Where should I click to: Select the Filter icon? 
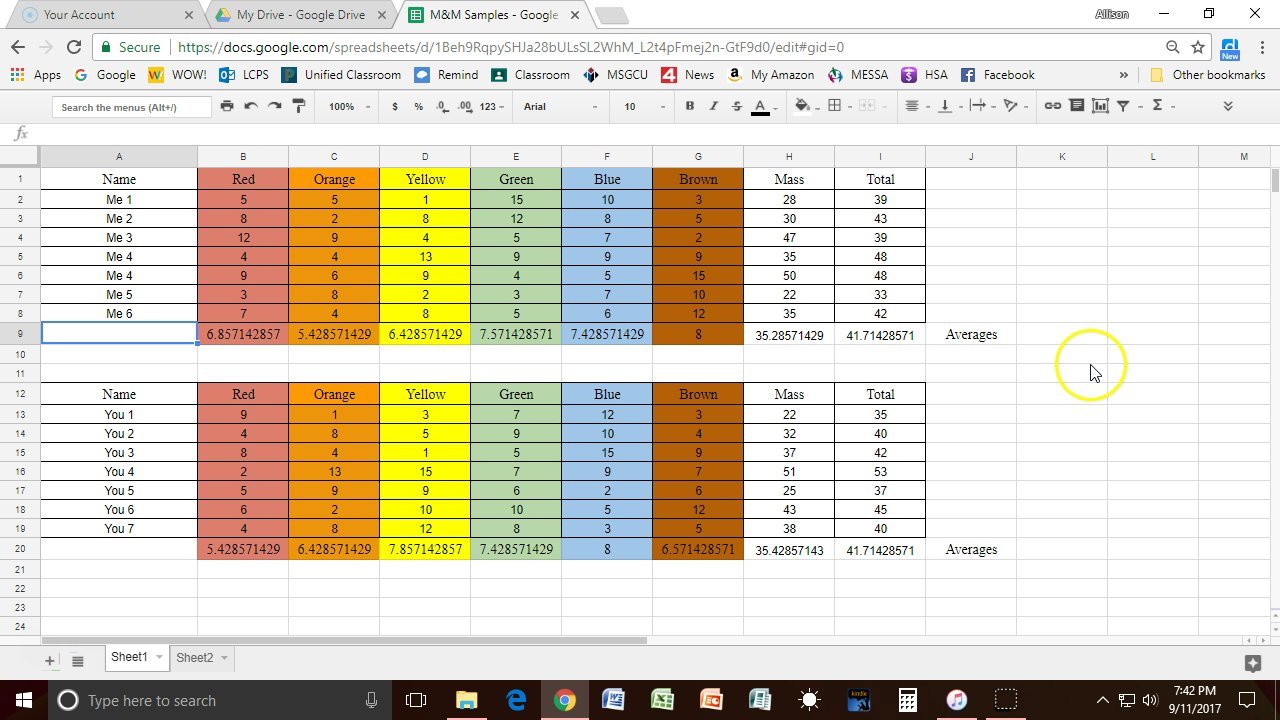1122,106
